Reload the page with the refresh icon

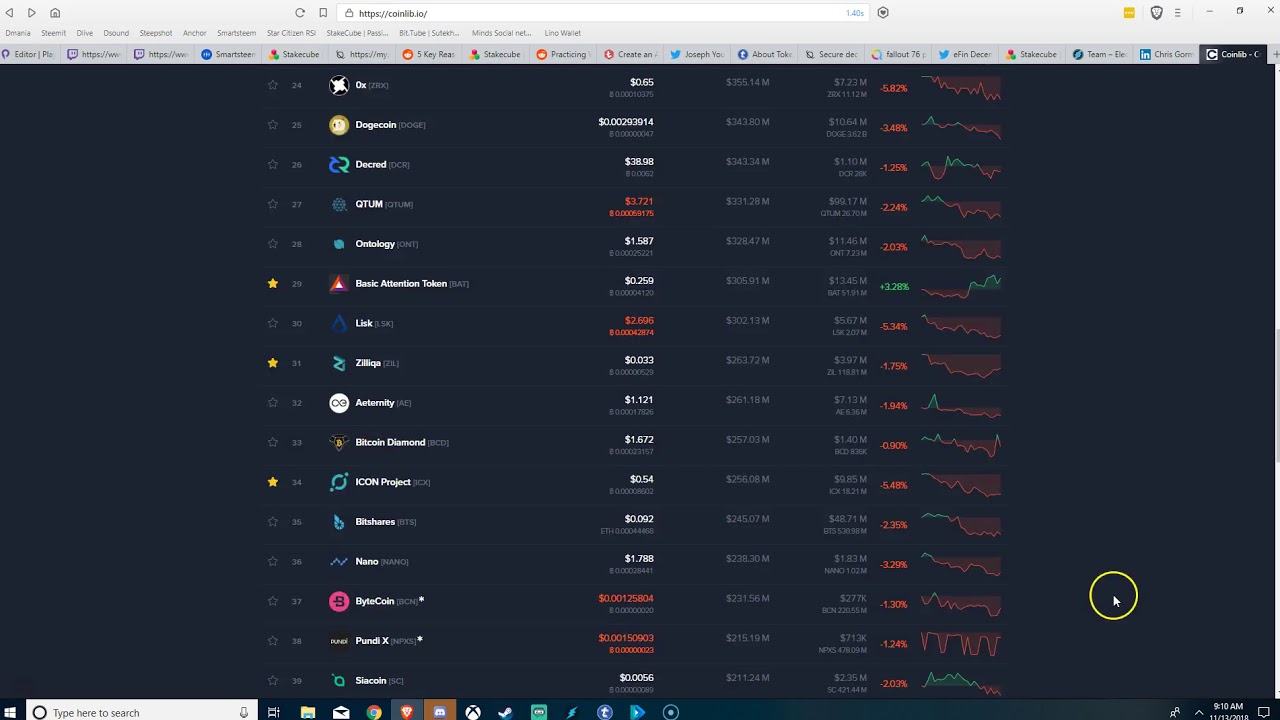tap(300, 13)
